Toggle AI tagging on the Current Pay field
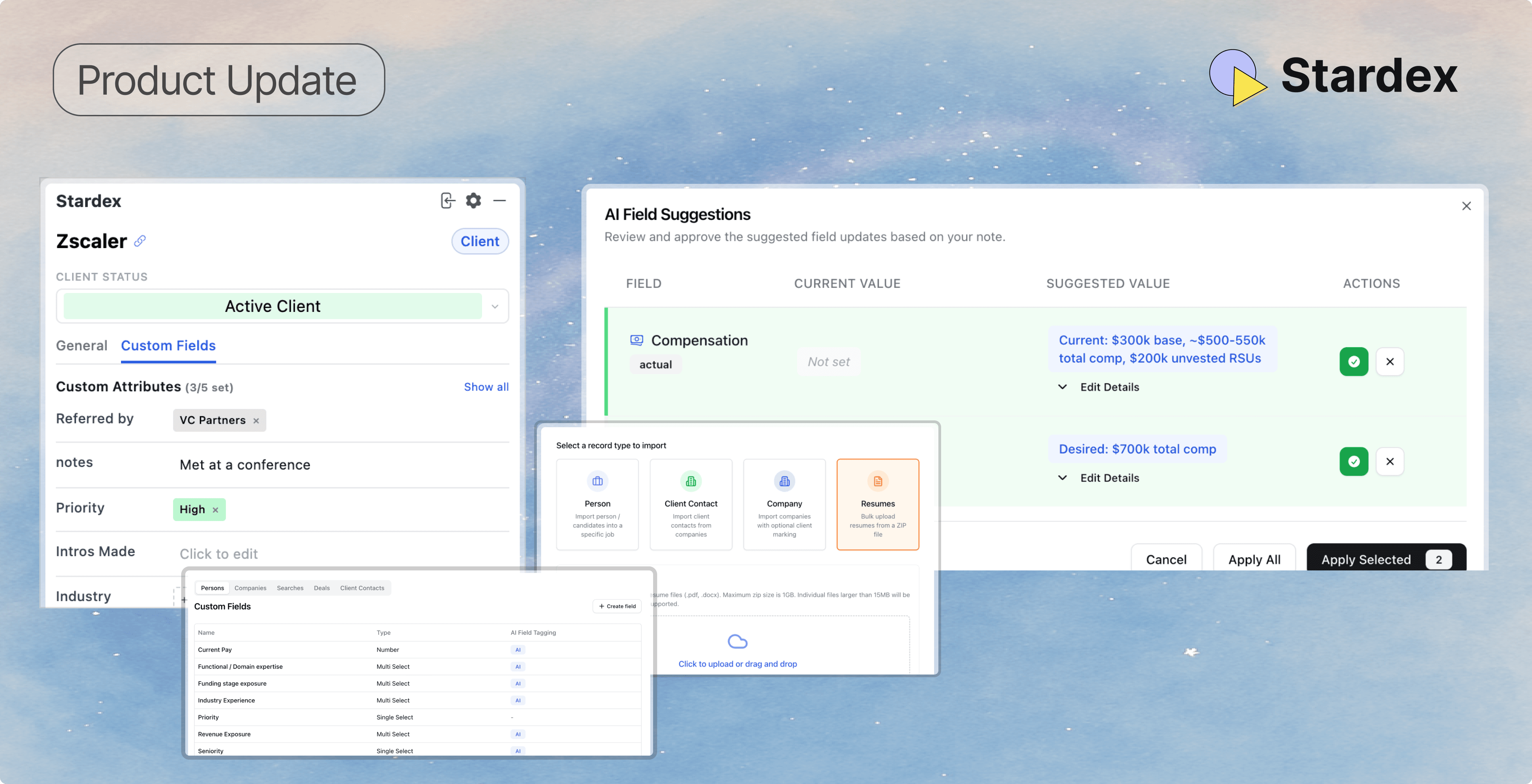 tap(518, 650)
